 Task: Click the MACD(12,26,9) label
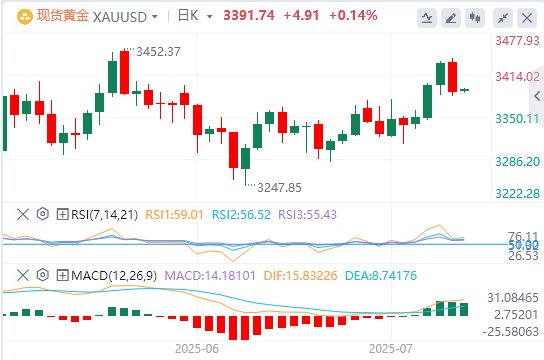114,276
